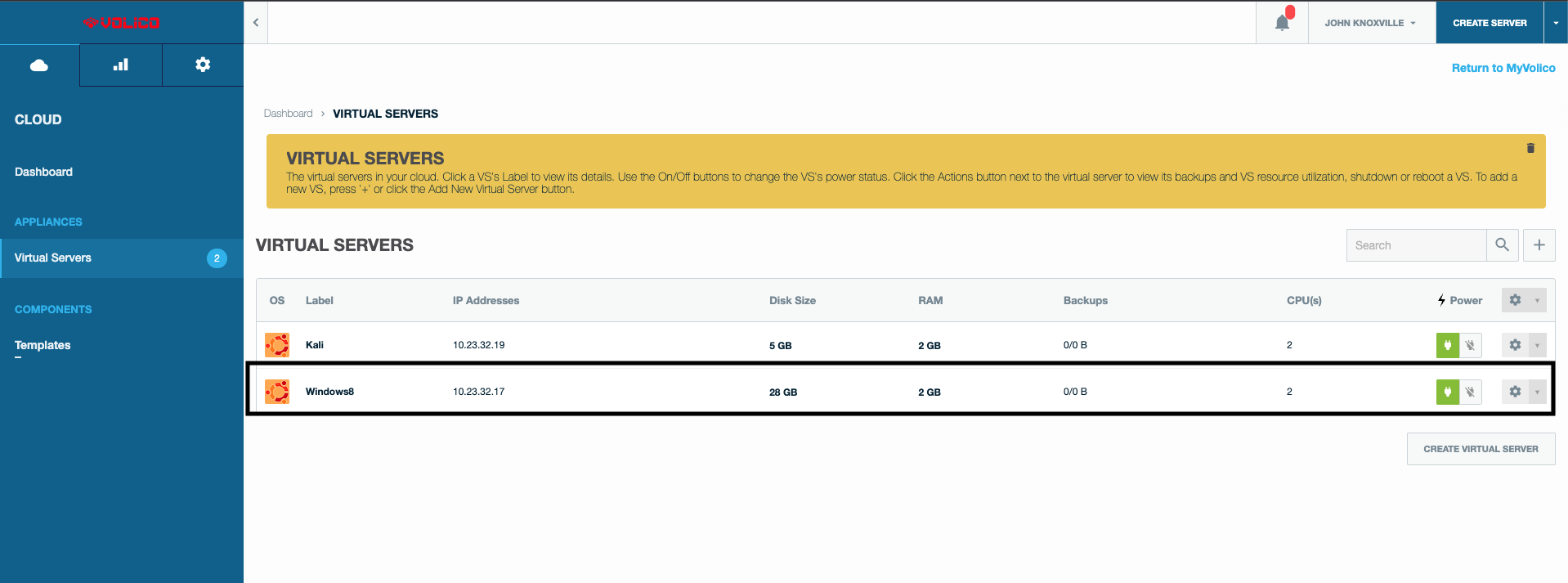1568x583 pixels.
Task: Click the Create Virtual Server button
Action: pyautogui.click(x=1481, y=449)
